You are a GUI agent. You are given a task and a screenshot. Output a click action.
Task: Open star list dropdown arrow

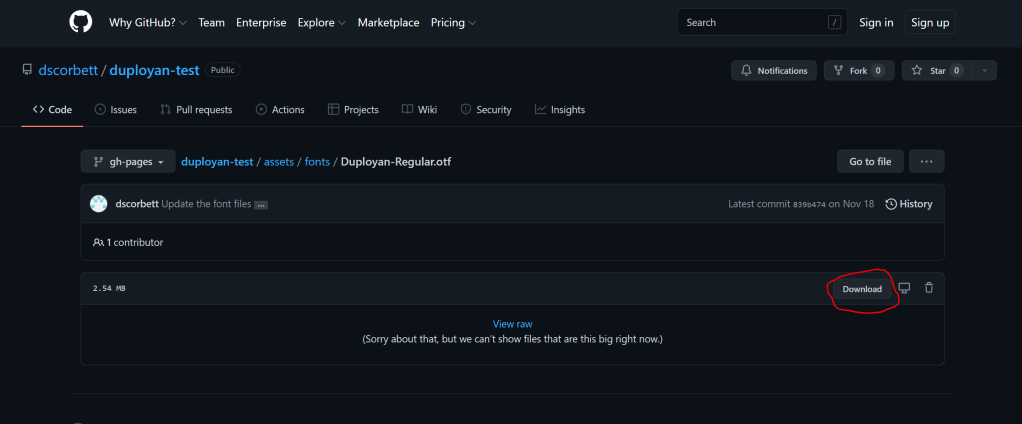pos(985,71)
